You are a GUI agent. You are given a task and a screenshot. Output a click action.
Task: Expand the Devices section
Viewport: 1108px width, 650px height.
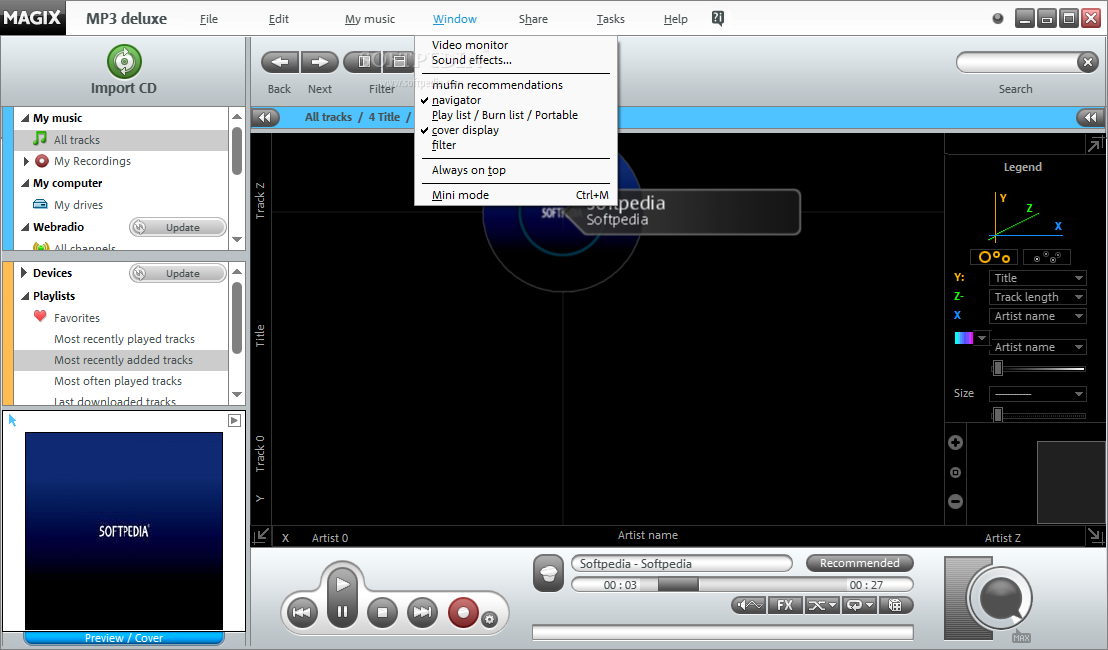24,273
